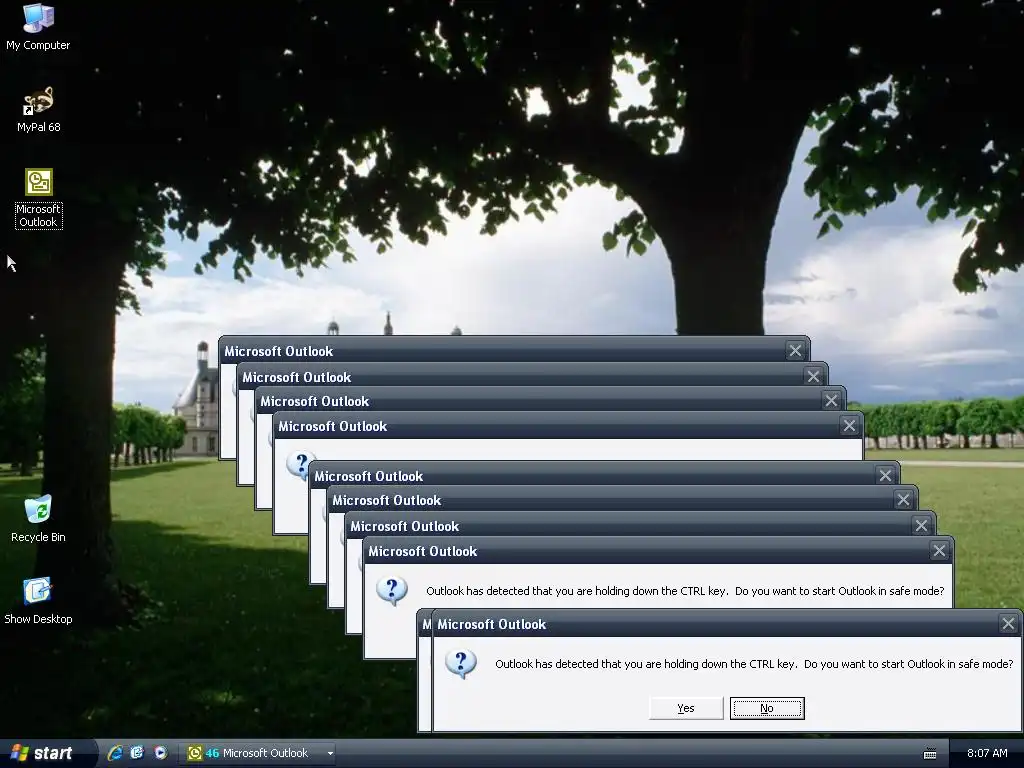Screen dimensions: 1024x768
Task: Select the Microsoft Outlook desktop icon
Action: (39, 198)
